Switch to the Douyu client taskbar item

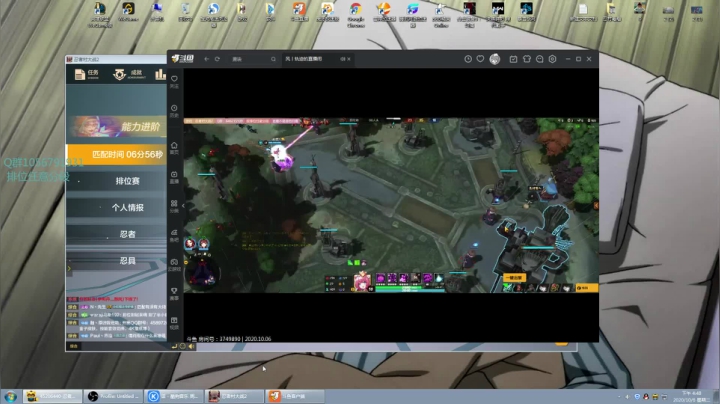point(295,396)
